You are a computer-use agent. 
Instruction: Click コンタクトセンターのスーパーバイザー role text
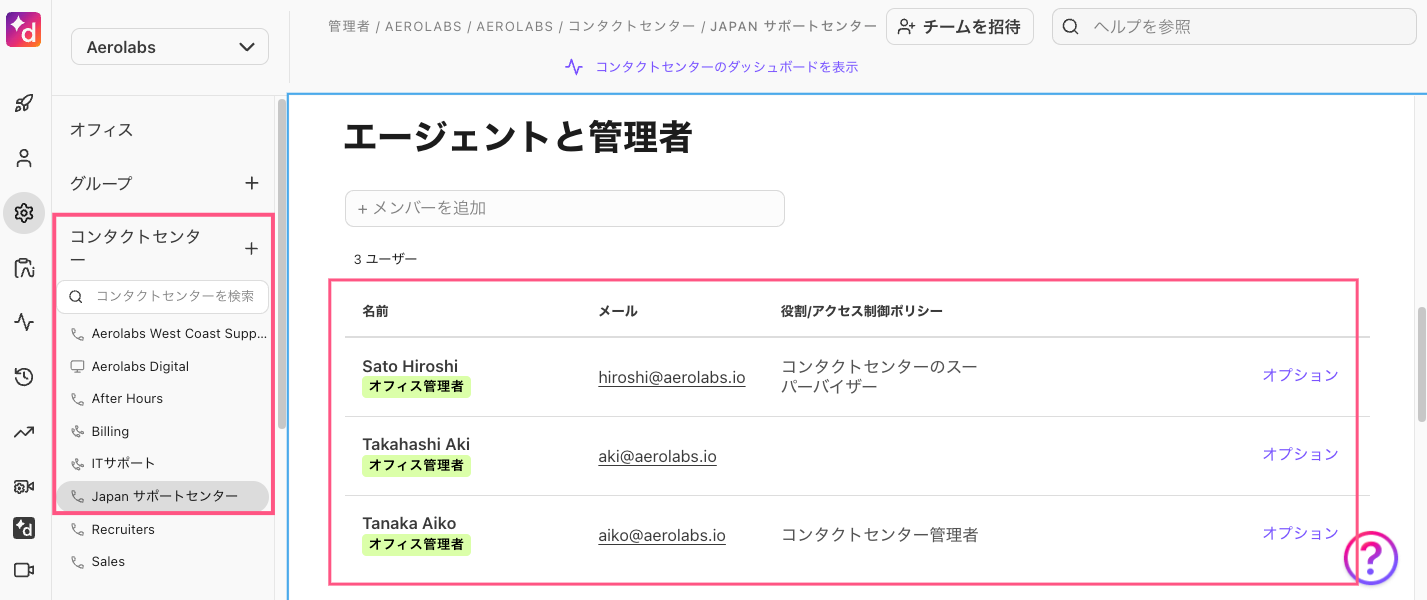(879, 376)
